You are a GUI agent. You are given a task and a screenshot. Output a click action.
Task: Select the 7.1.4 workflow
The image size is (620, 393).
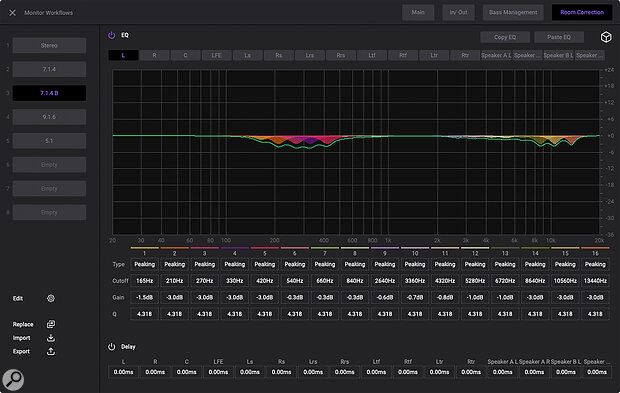click(x=49, y=69)
